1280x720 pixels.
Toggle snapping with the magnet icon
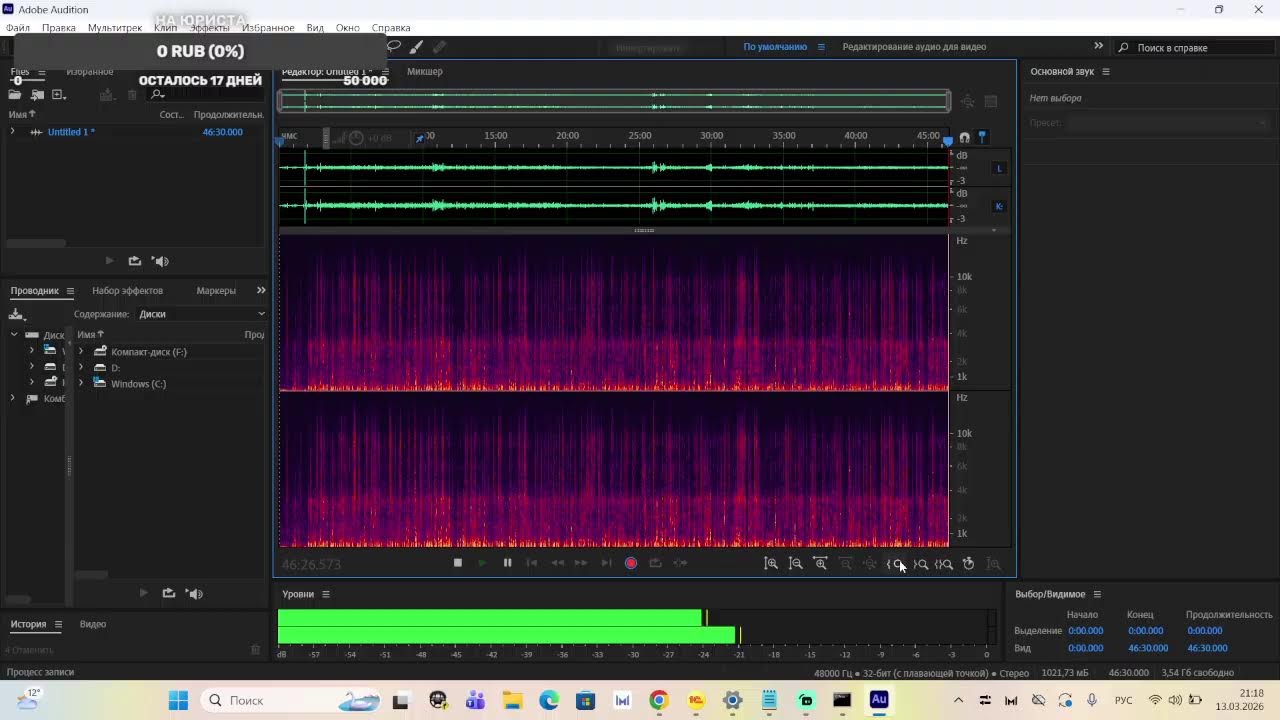[964, 137]
